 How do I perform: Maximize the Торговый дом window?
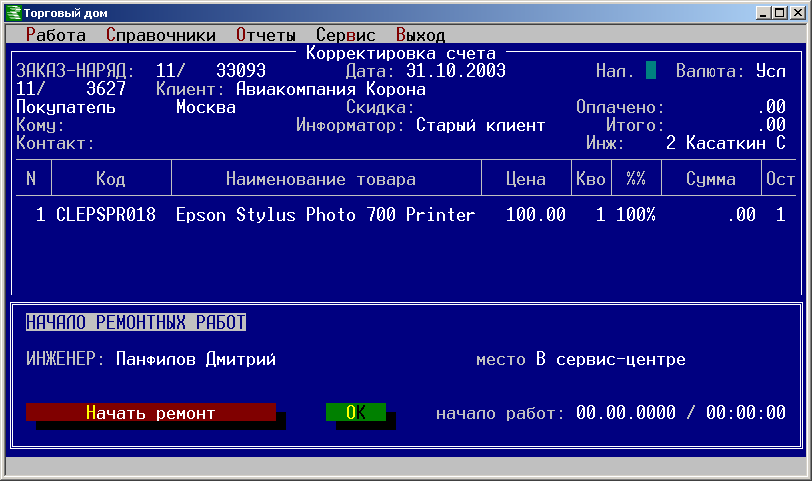point(779,12)
